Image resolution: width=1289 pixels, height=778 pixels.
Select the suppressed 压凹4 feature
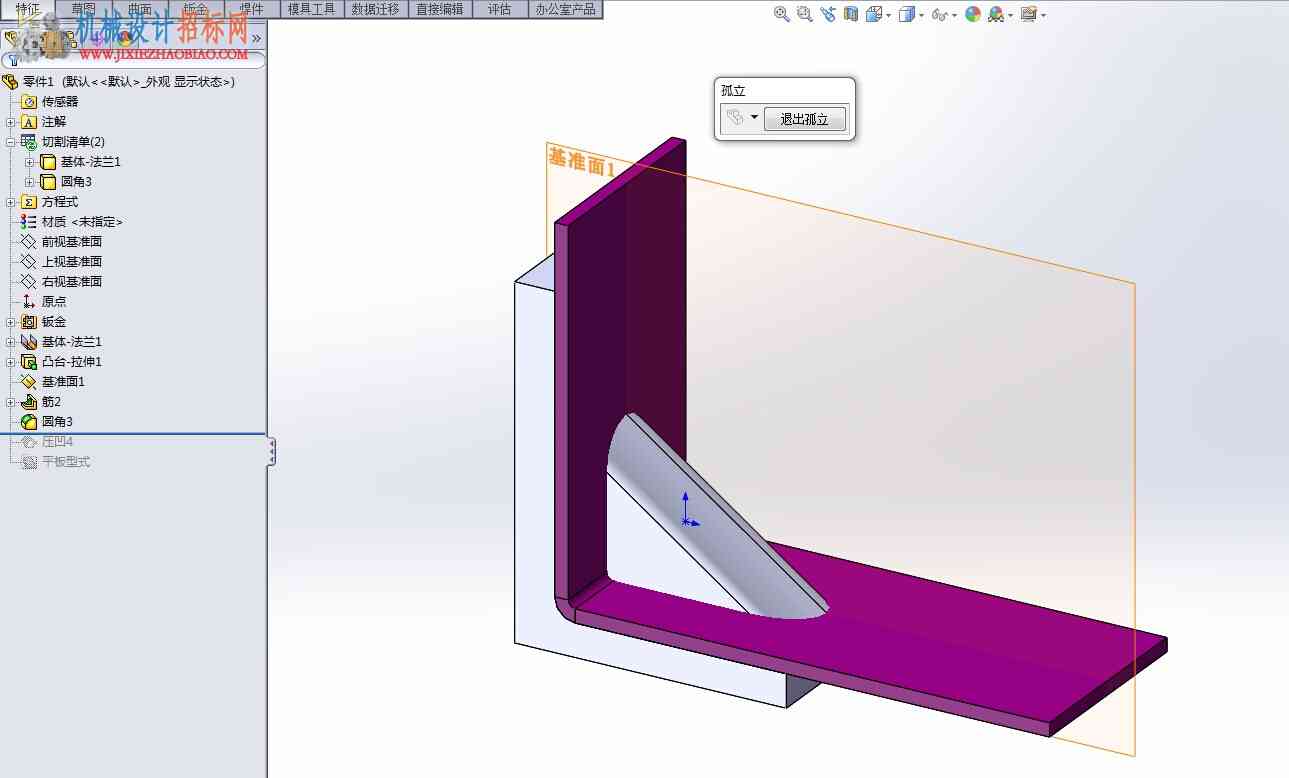click(47, 442)
